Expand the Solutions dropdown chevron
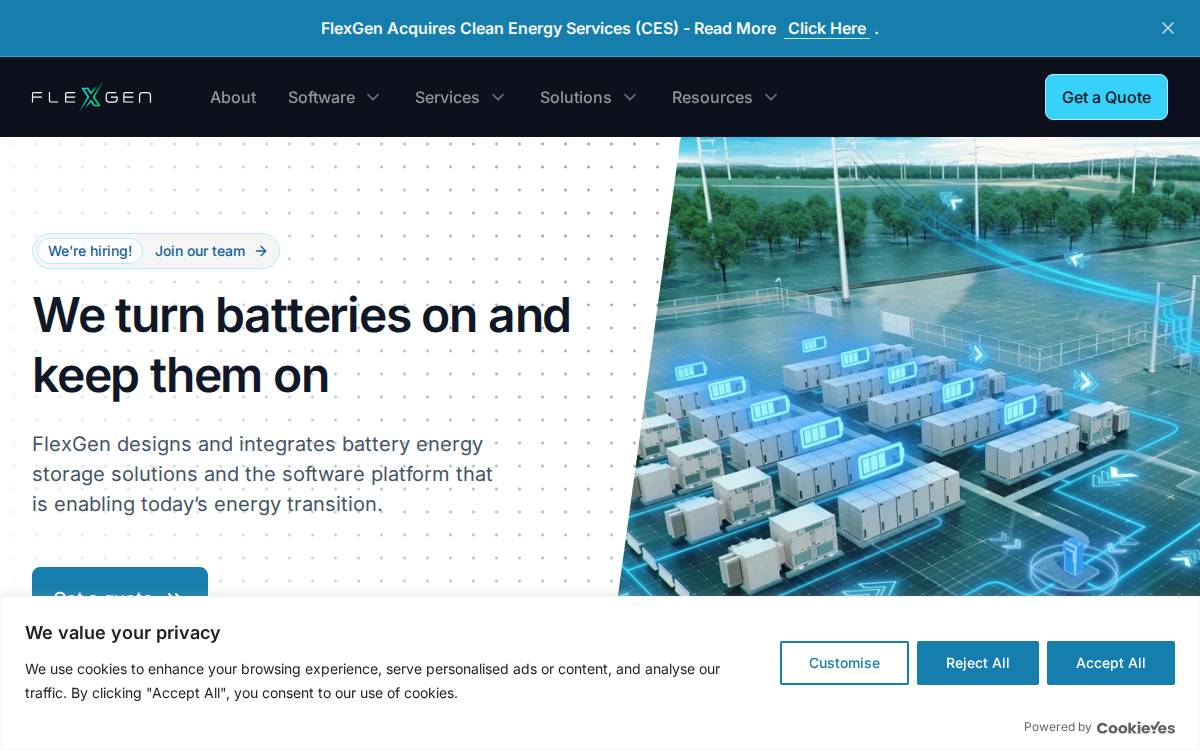 click(x=630, y=97)
